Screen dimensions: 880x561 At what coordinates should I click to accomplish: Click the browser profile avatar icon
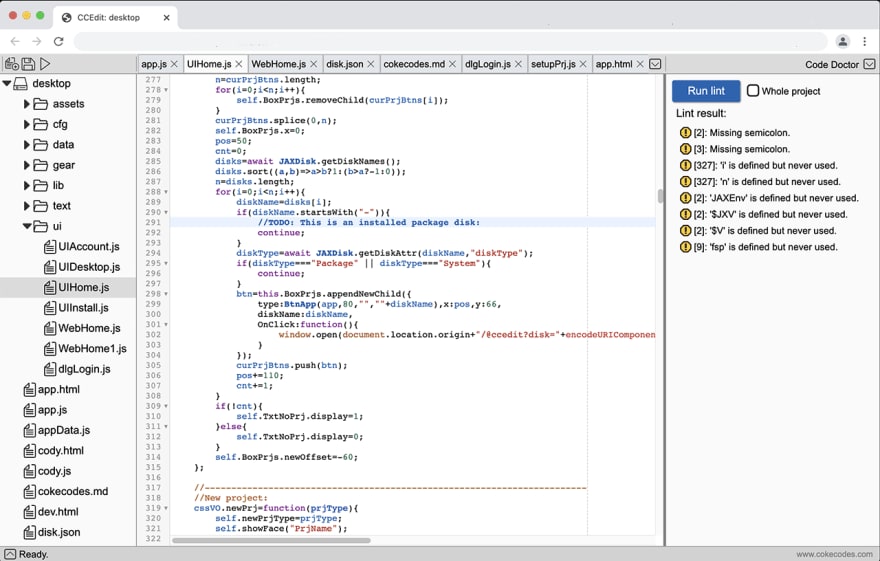(x=842, y=41)
